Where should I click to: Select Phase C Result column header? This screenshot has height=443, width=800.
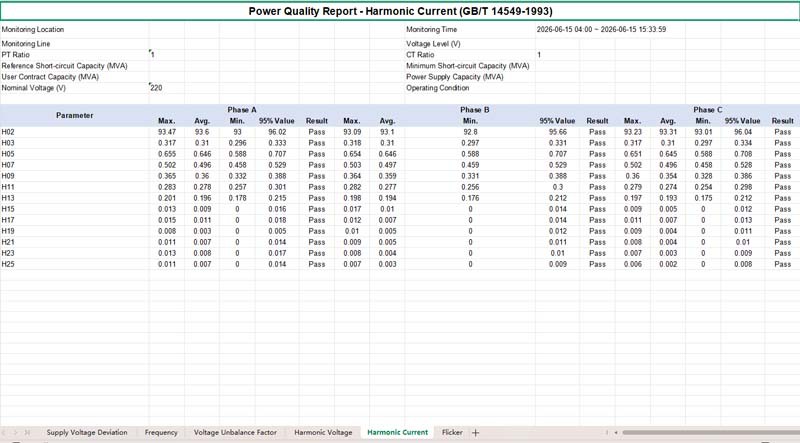782,121
